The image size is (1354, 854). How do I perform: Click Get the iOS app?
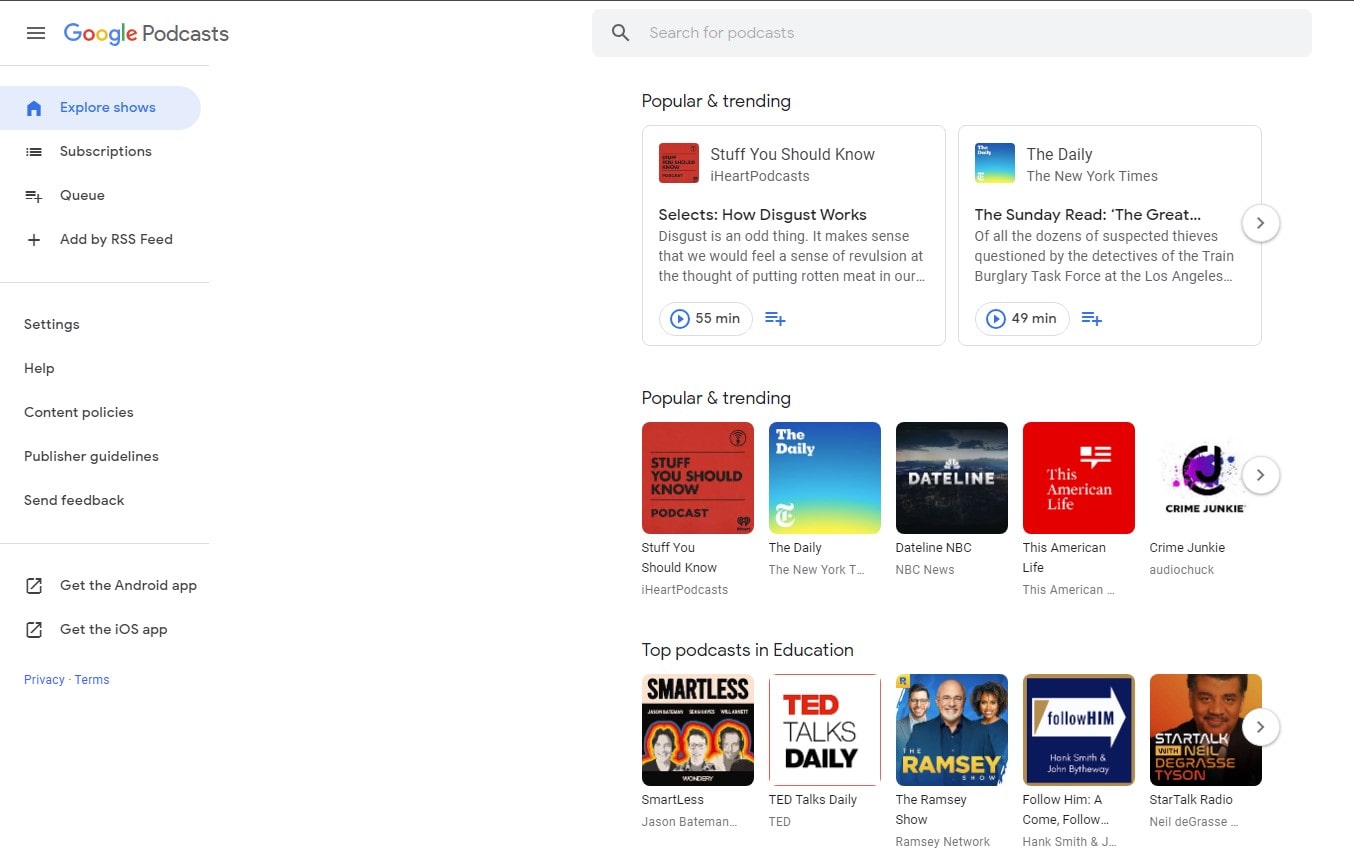(x=113, y=630)
